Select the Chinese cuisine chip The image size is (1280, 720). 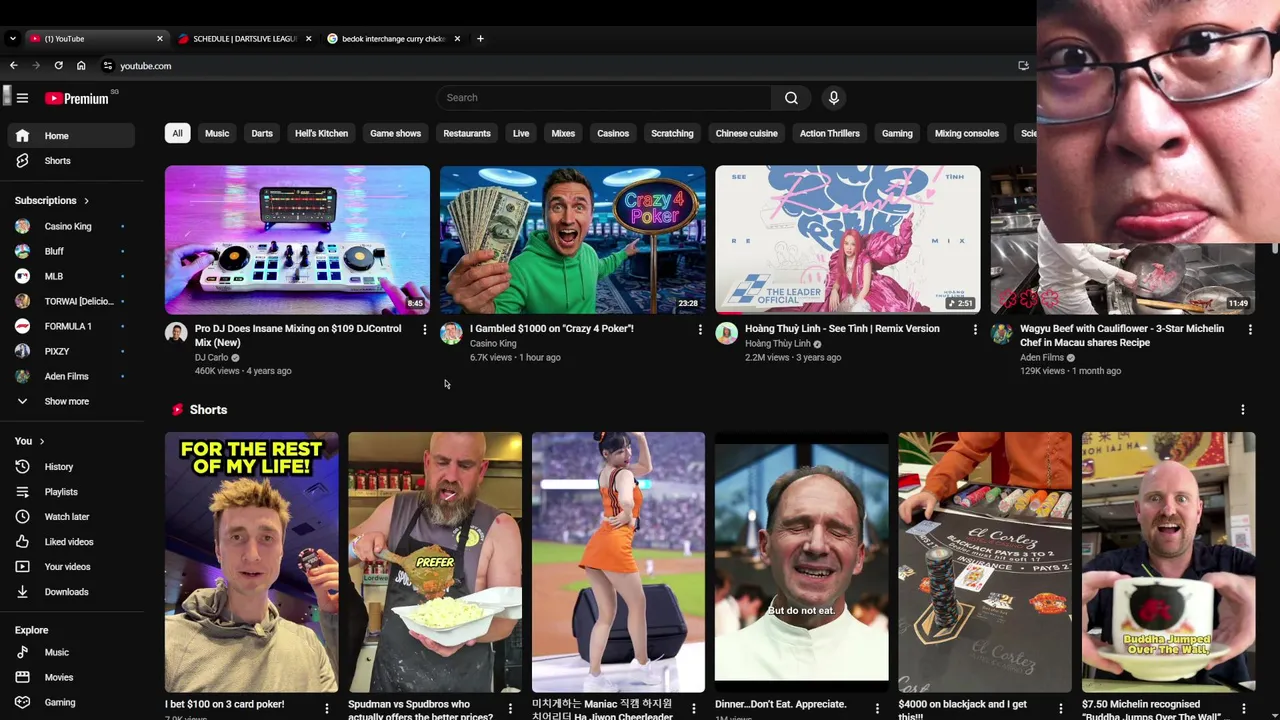746,134
